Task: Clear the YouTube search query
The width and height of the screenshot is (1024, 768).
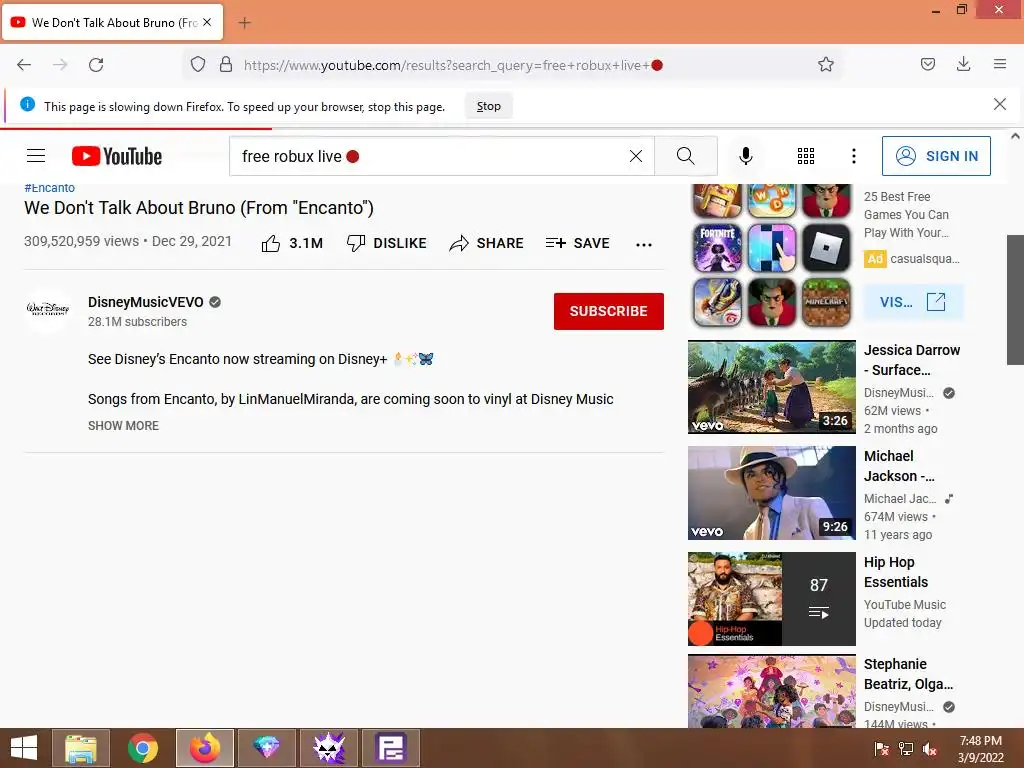Action: tap(635, 156)
